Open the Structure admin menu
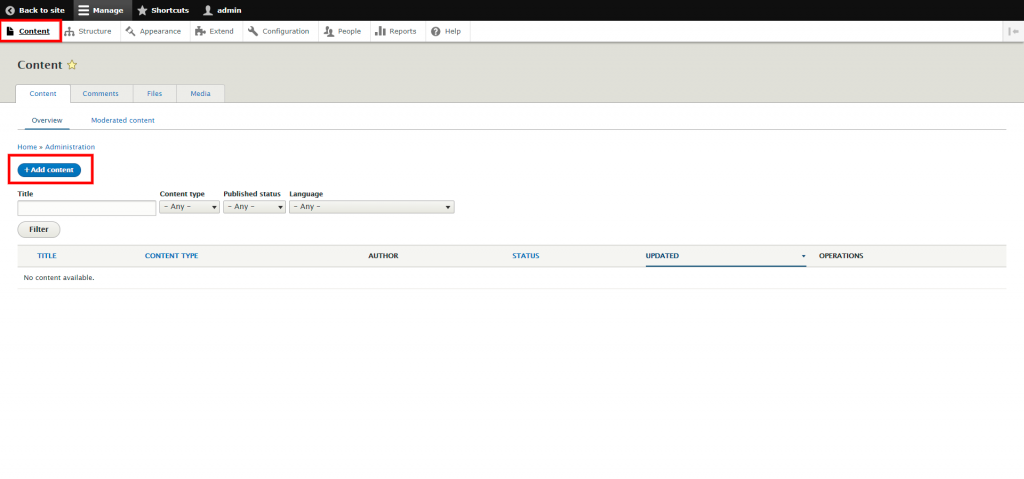 [88, 31]
